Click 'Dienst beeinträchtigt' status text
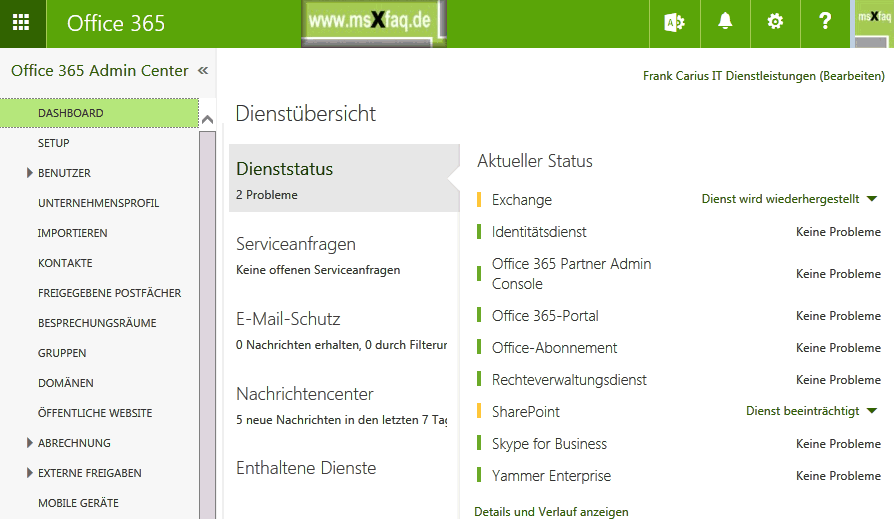This screenshot has width=894, height=519. pyautogui.click(x=802, y=411)
